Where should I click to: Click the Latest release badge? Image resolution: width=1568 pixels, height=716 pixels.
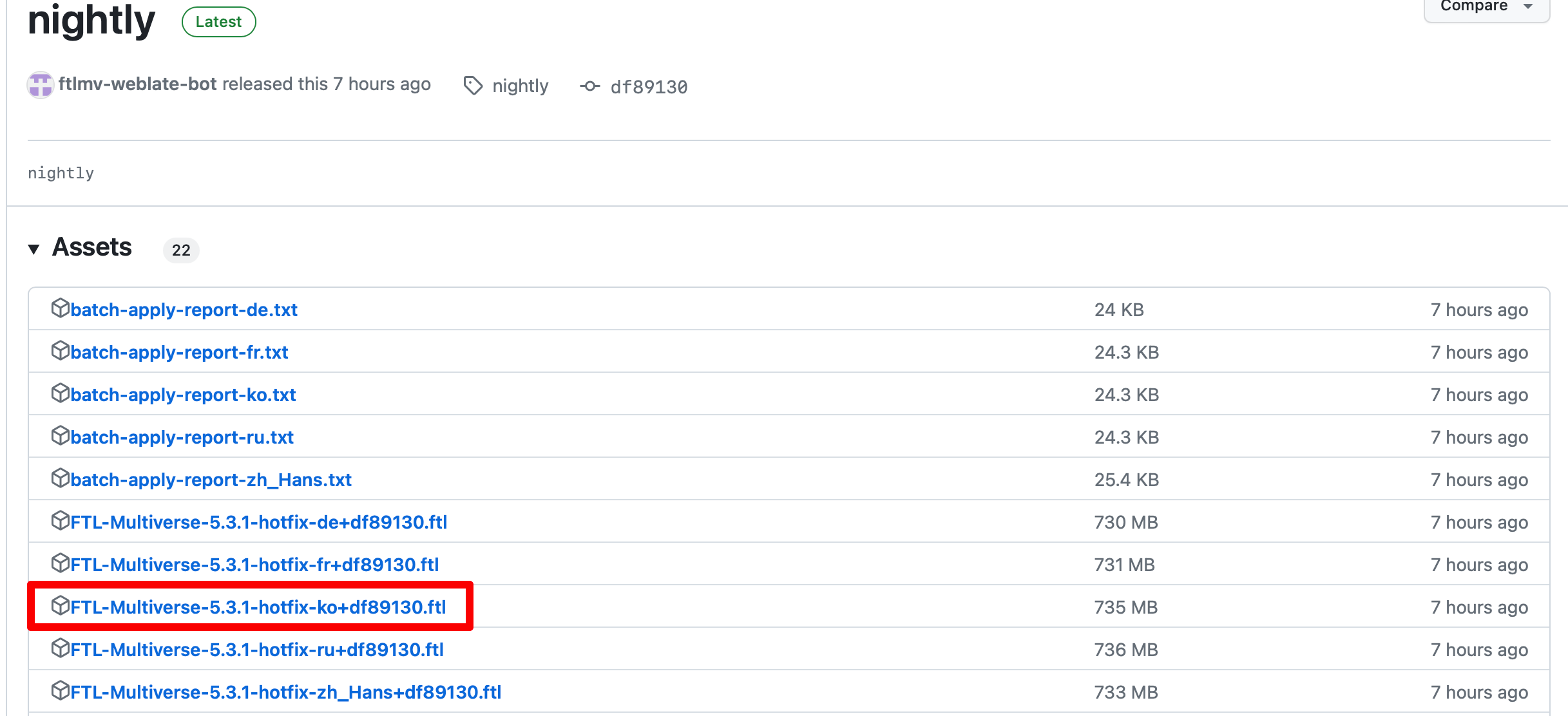pos(218,22)
